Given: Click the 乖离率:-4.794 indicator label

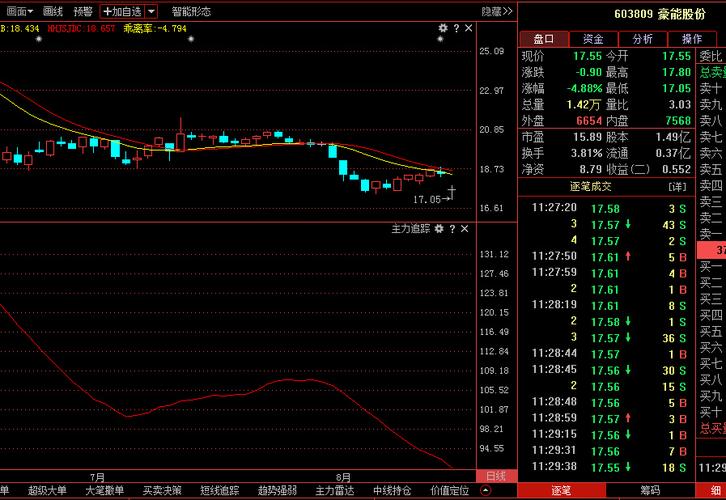Looking at the screenshot, I should [x=155, y=29].
